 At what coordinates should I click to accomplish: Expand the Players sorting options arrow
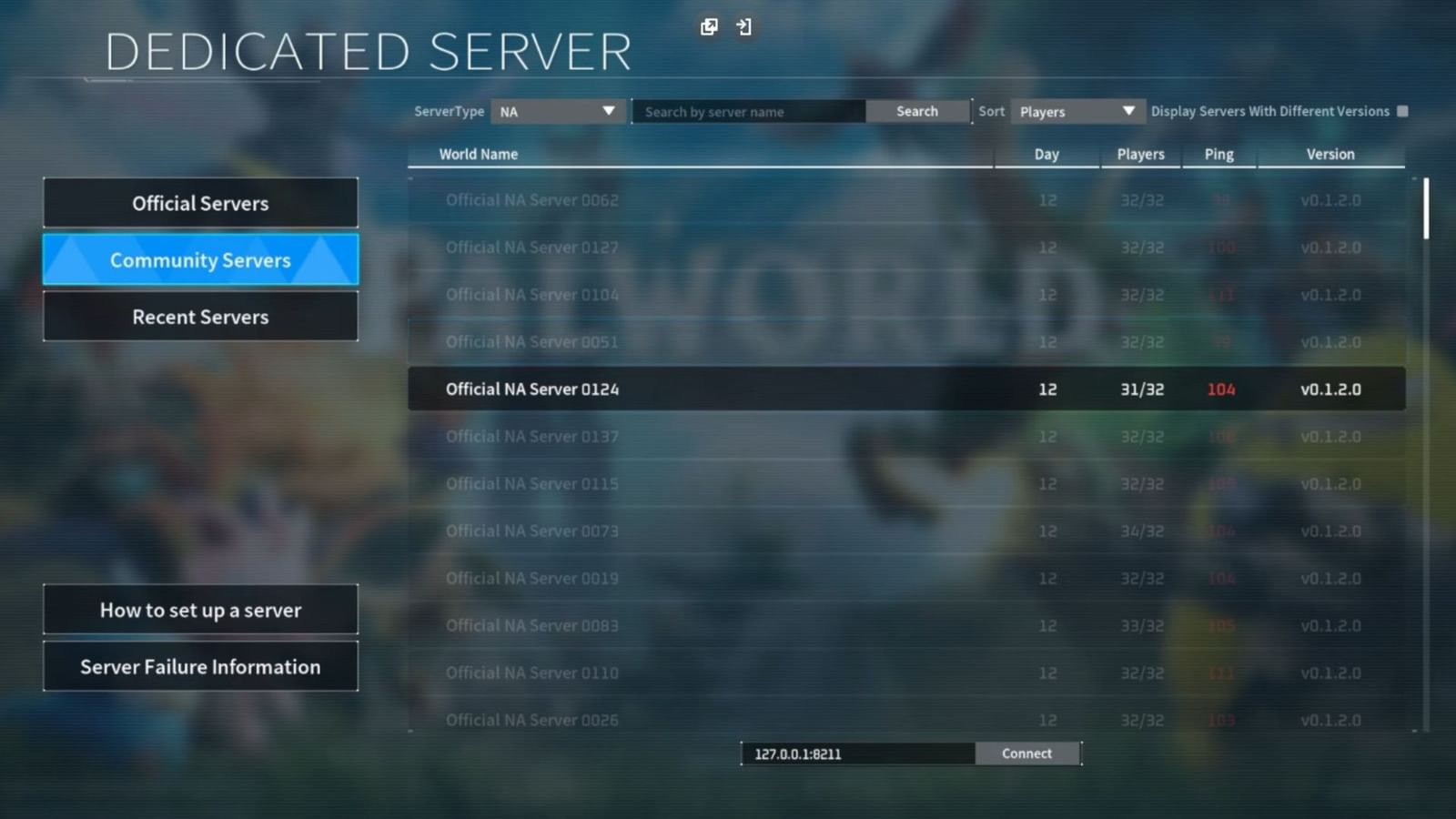click(x=1128, y=111)
